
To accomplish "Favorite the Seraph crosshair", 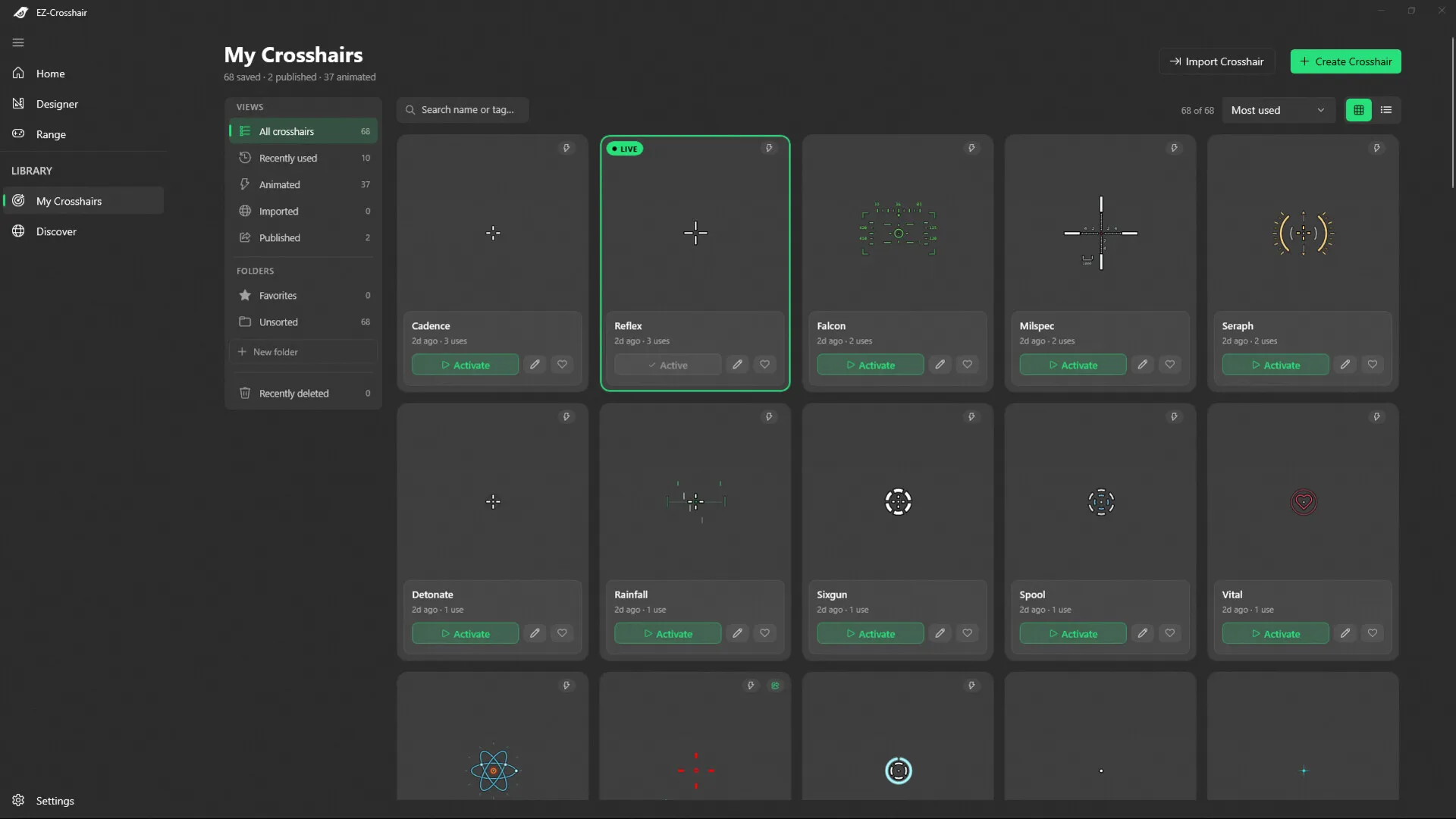I will (x=1373, y=365).
